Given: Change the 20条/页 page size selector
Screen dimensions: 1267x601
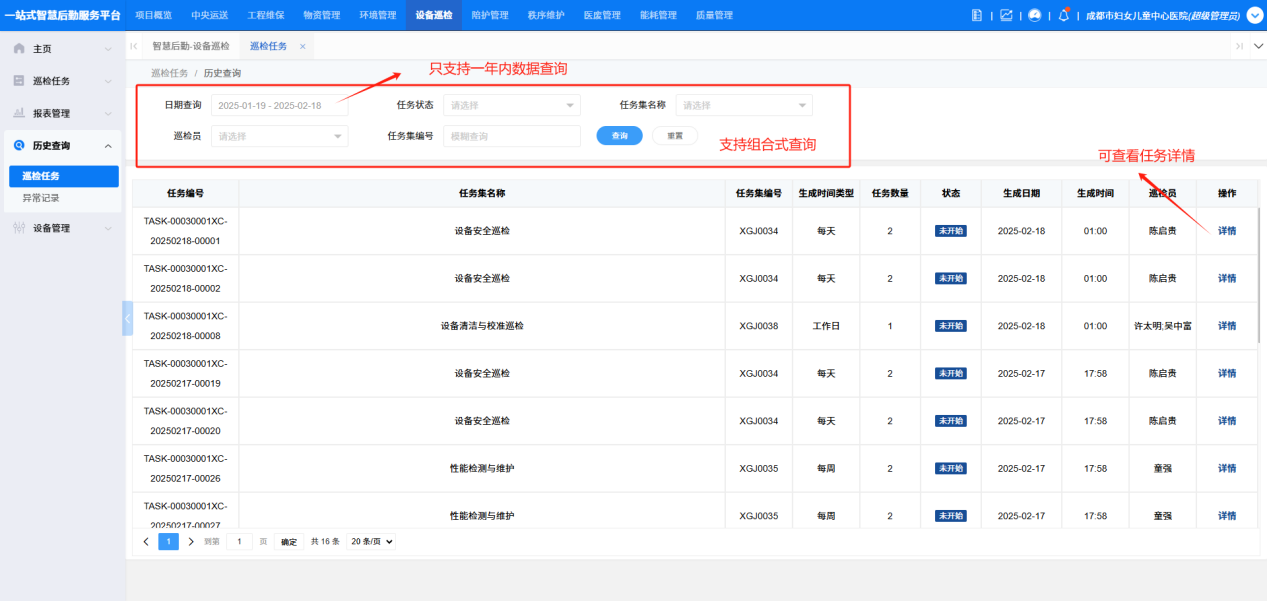Looking at the screenshot, I should click(371, 541).
